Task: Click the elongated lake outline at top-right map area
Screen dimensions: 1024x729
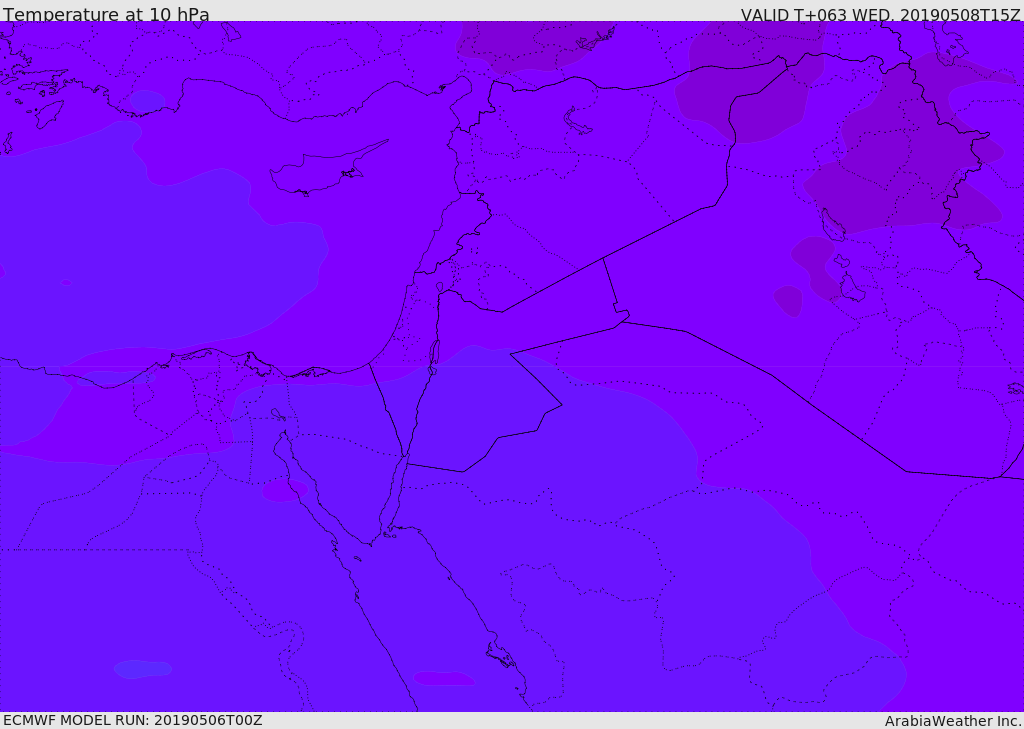Action: (x=832, y=224)
